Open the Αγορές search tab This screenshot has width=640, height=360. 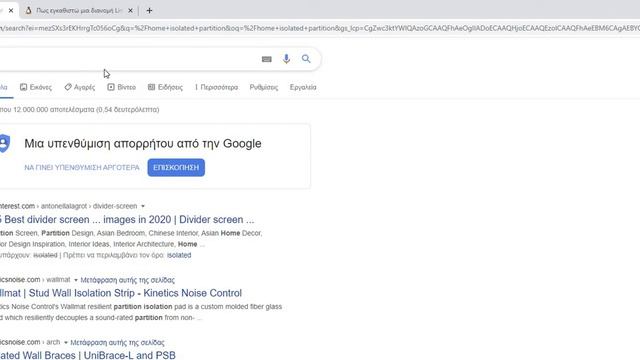click(80, 87)
